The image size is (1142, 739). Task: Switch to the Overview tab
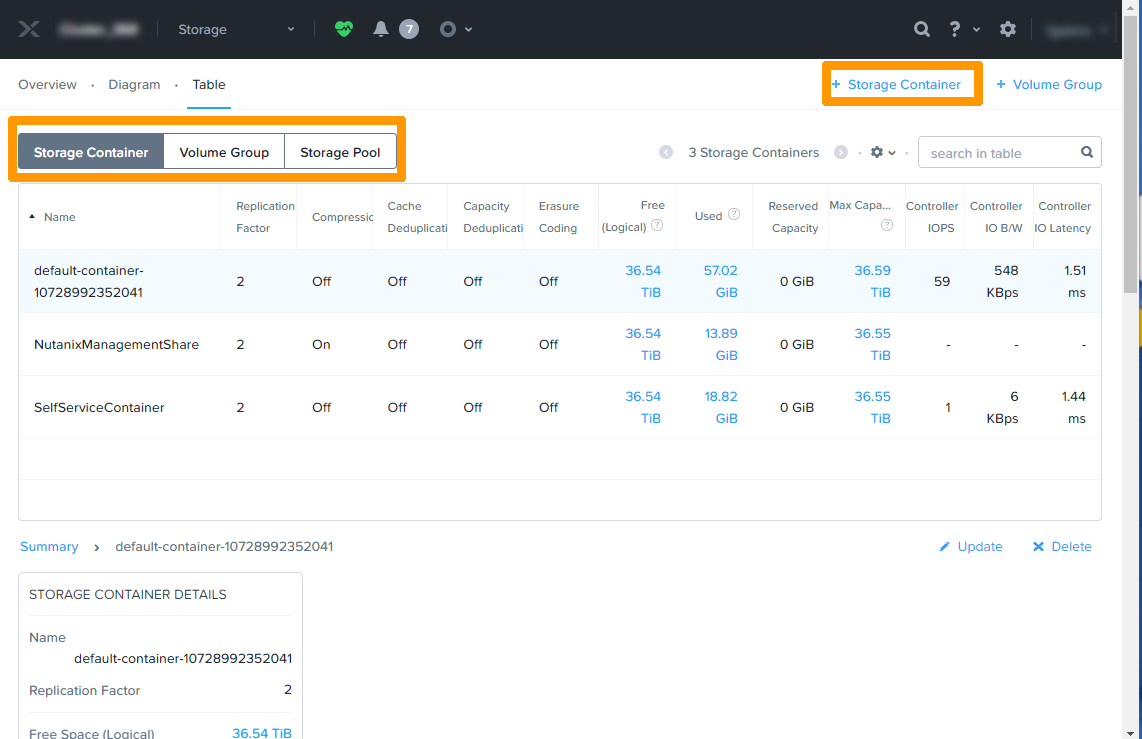47,84
